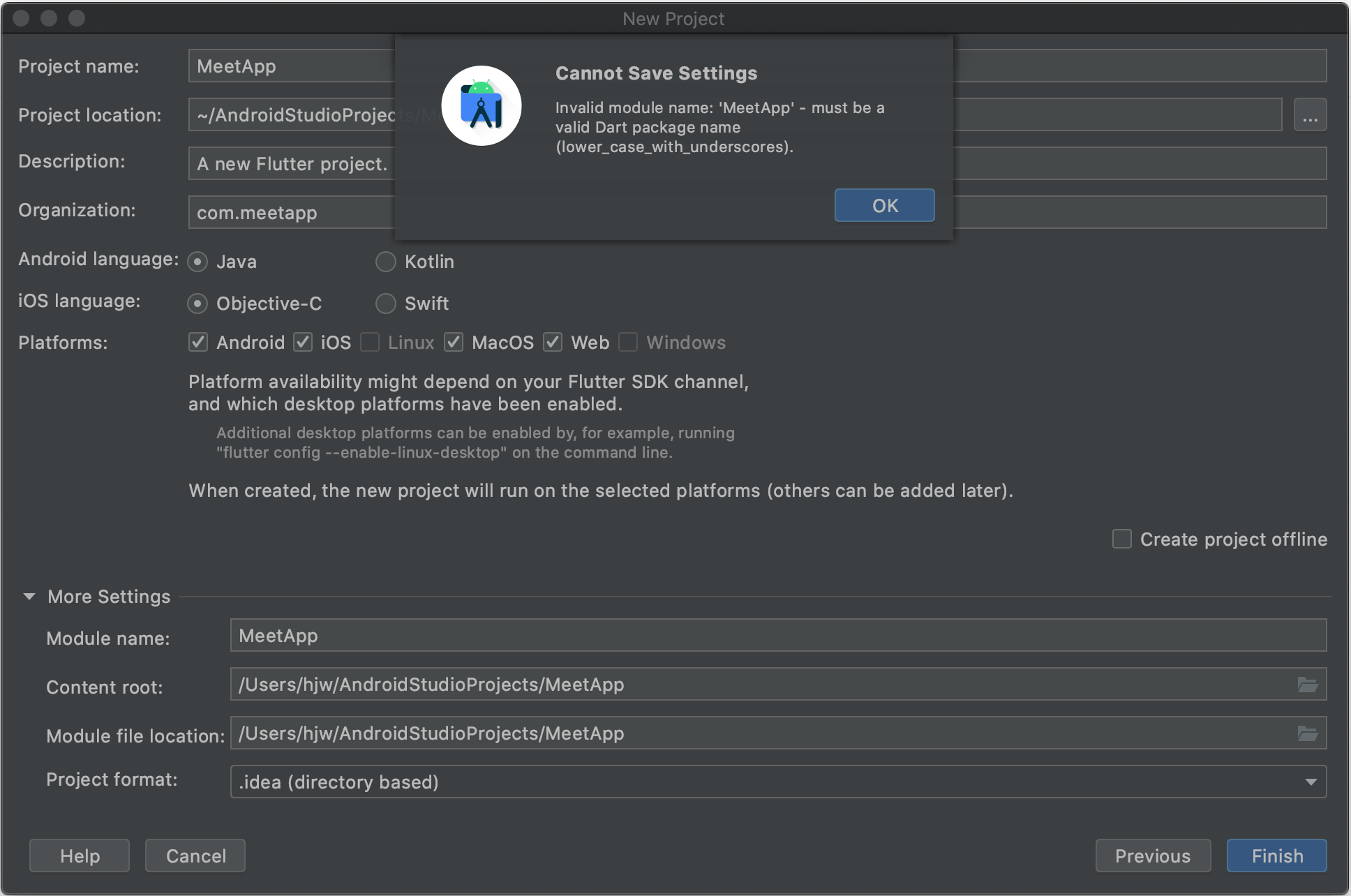Click the Android Studio icon in error dialog

click(482, 106)
